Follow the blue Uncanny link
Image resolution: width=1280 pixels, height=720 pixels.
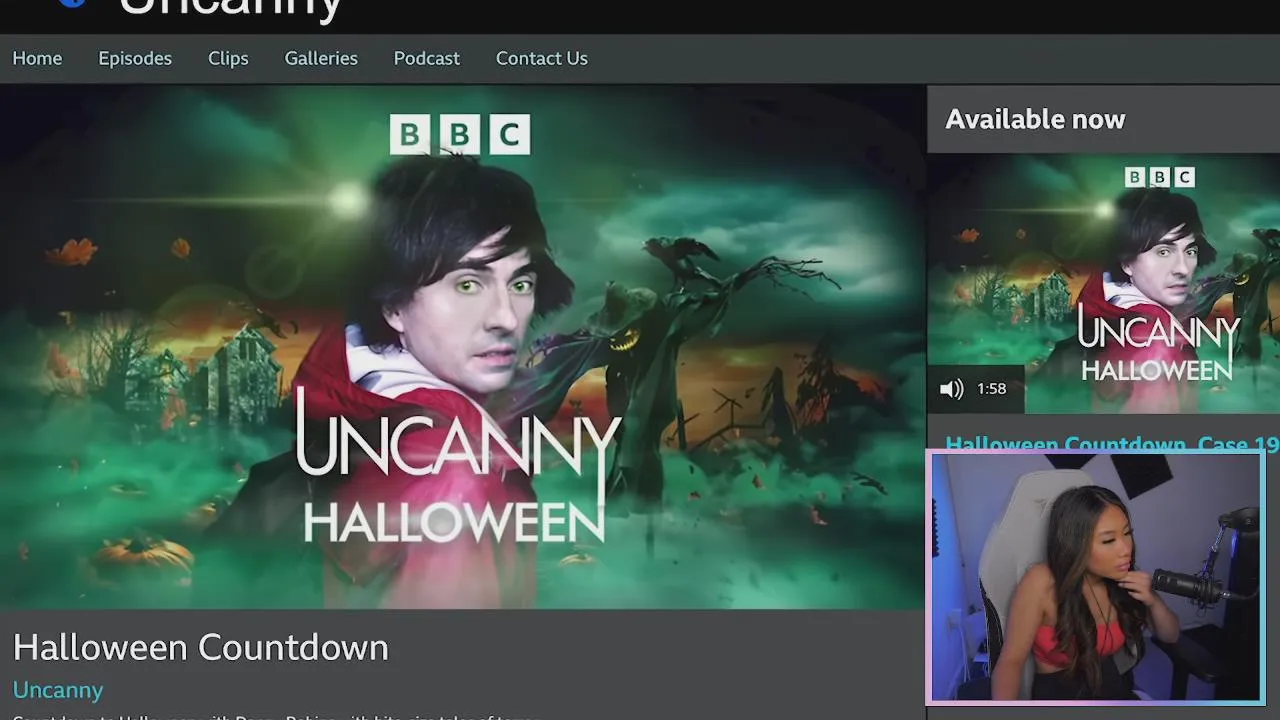(x=58, y=690)
